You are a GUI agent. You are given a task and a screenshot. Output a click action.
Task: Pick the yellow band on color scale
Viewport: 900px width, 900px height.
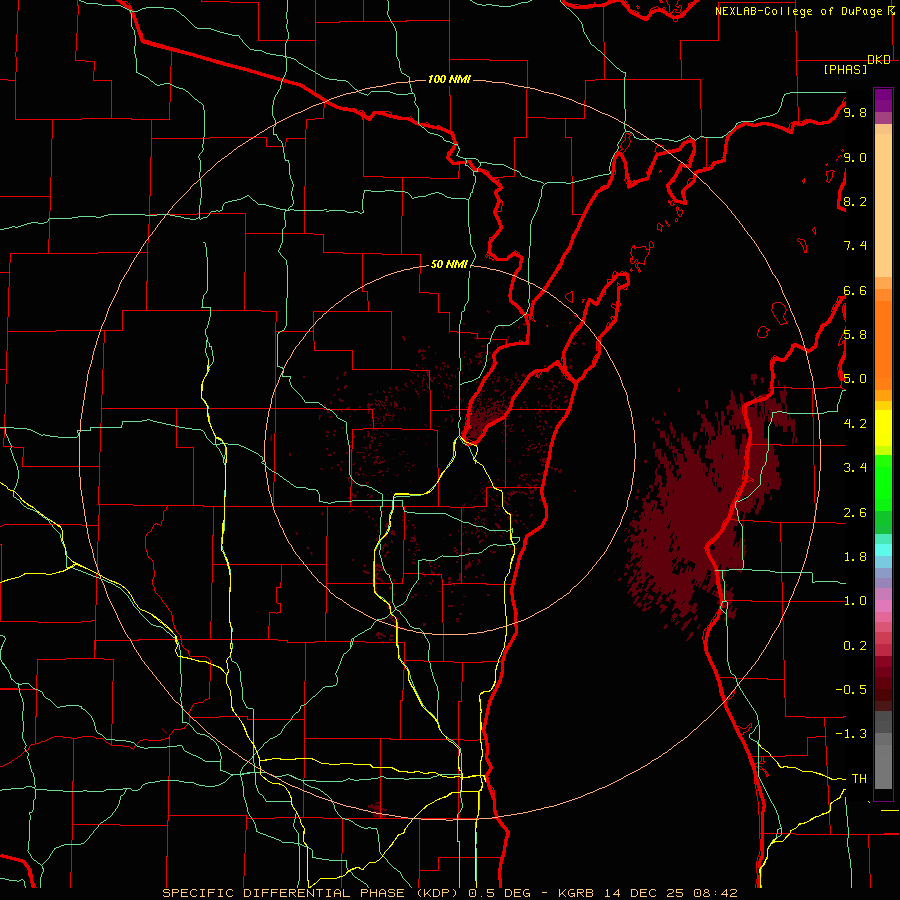(883, 428)
